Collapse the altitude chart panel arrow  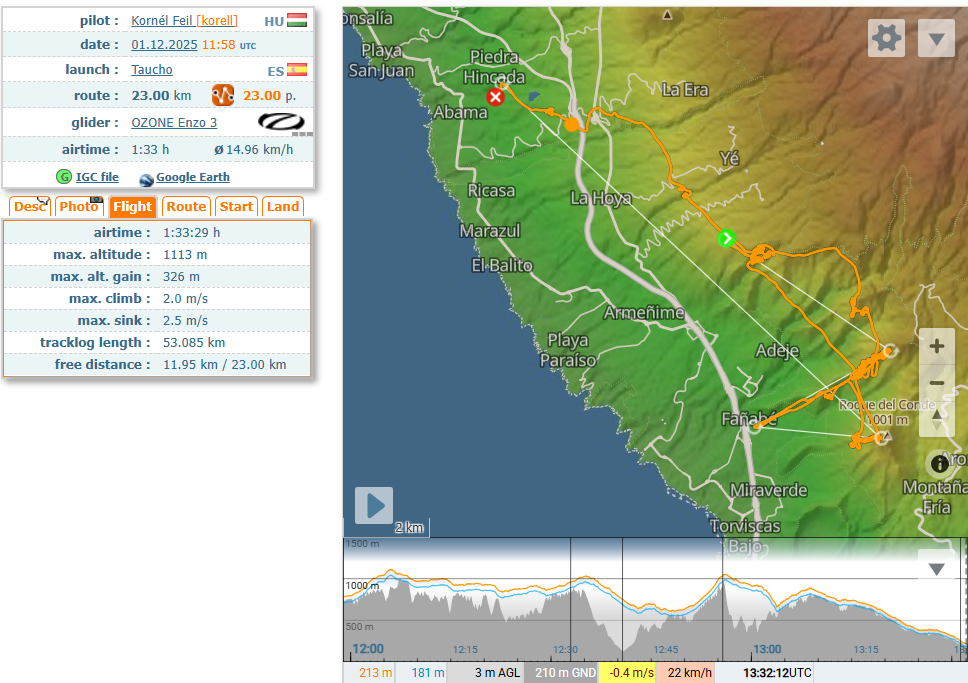(x=936, y=569)
